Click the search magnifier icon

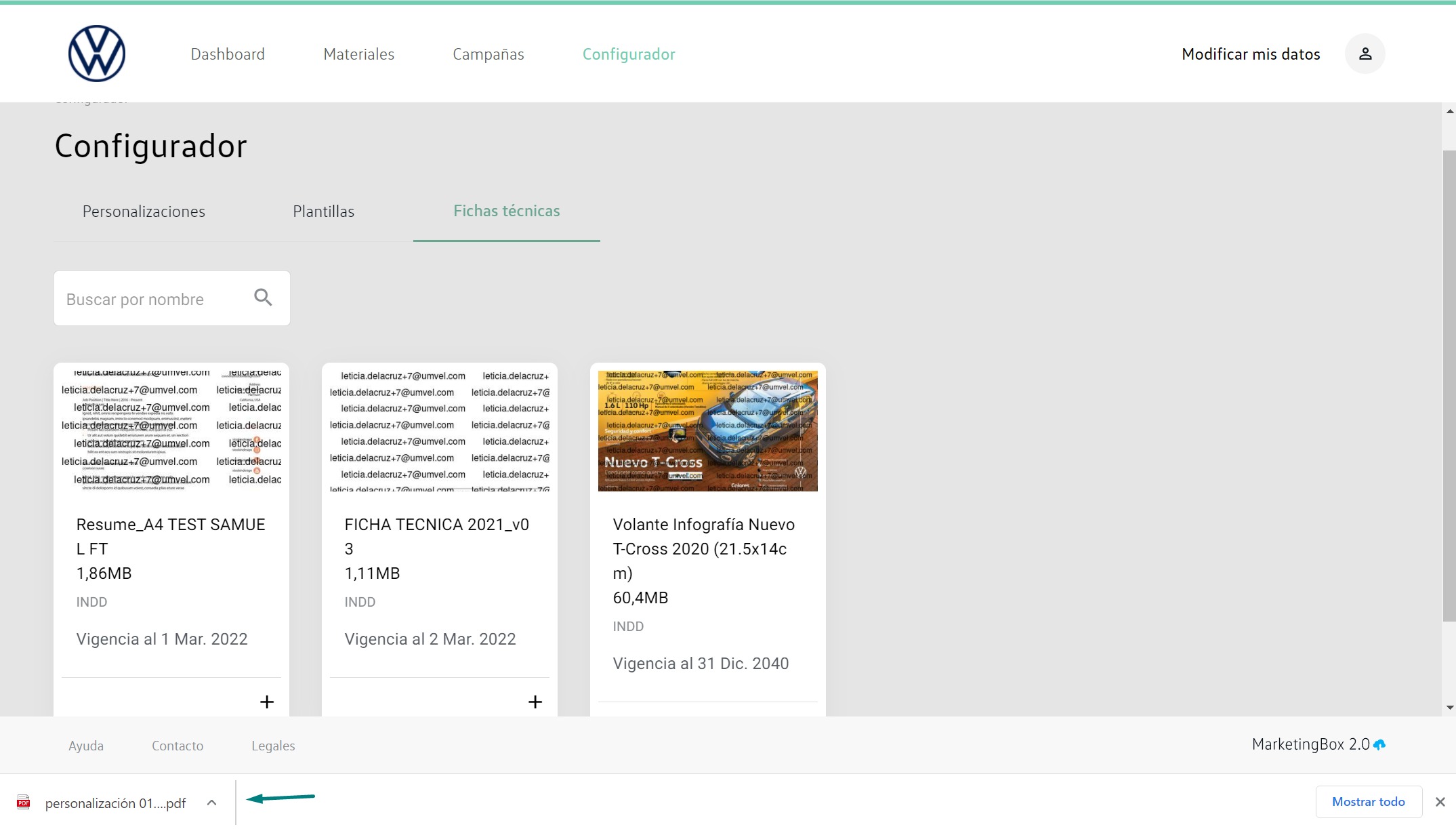tap(263, 298)
